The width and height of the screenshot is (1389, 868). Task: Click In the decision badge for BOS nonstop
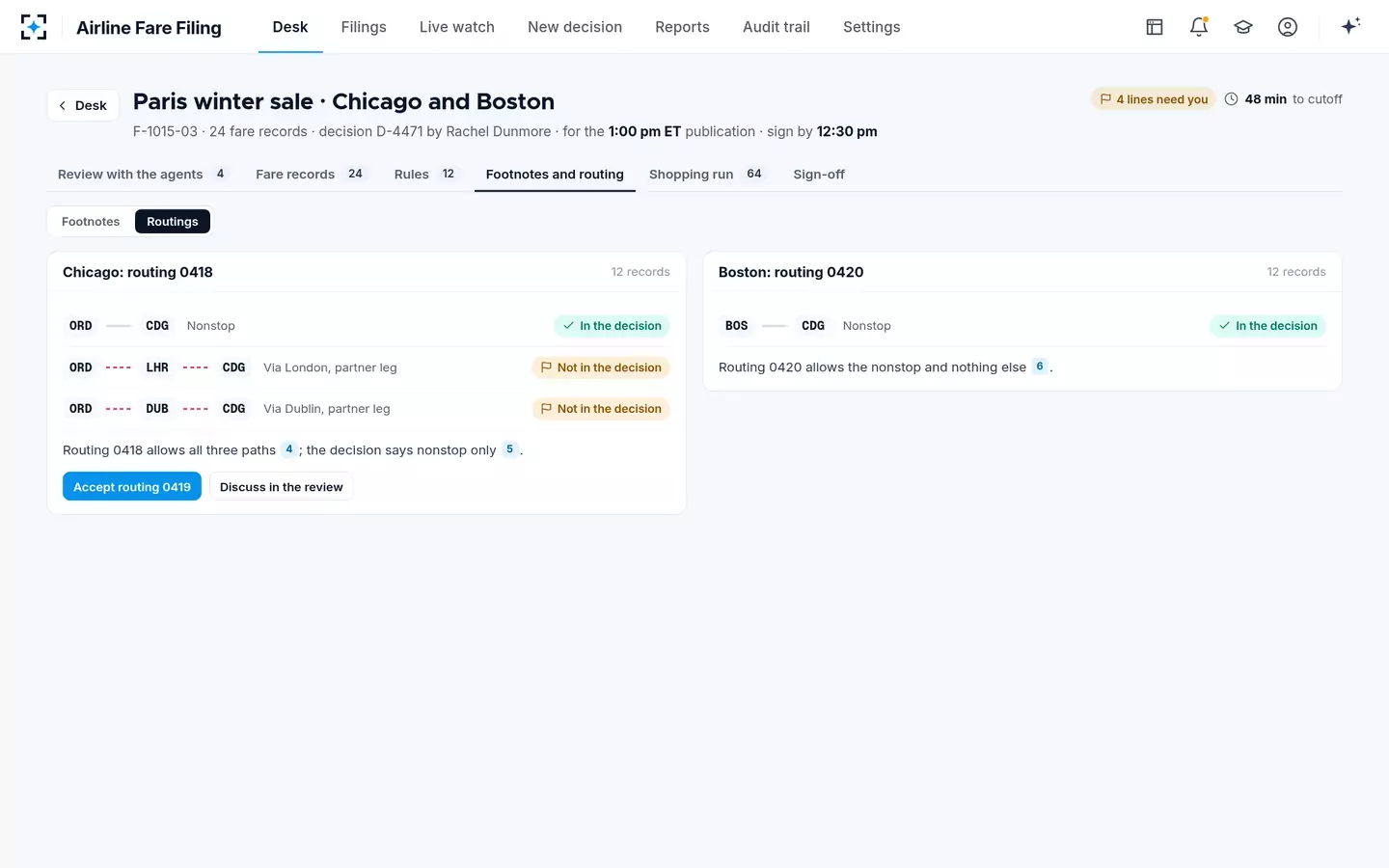[x=1267, y=326]
